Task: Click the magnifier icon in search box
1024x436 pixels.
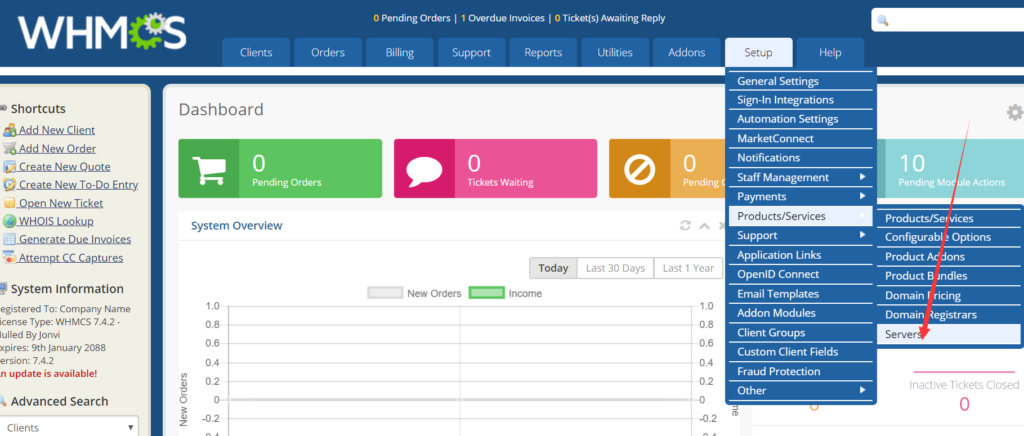Action: pos(883,20)
